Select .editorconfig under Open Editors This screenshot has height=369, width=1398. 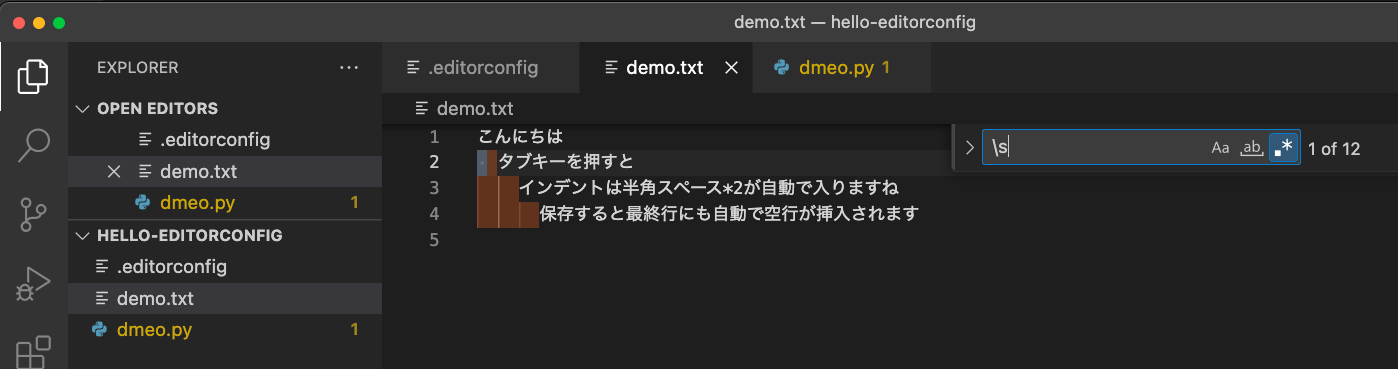(225, 140)
